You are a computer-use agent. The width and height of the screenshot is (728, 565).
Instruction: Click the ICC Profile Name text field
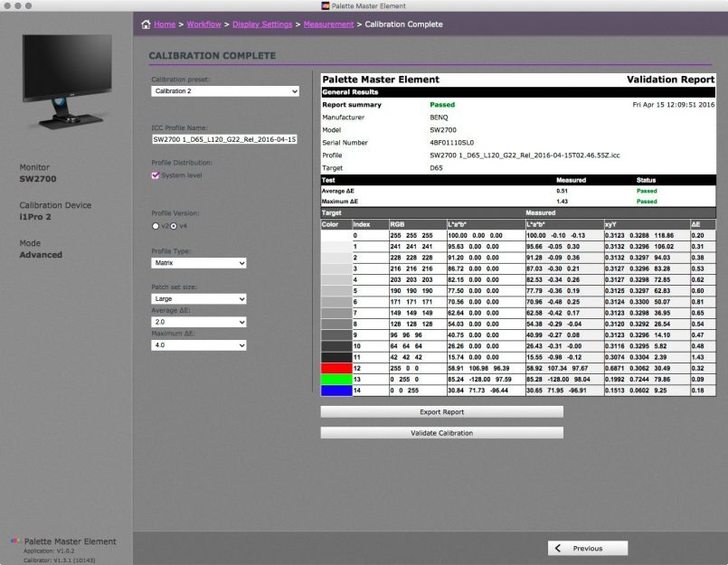(x=225, y=139)
